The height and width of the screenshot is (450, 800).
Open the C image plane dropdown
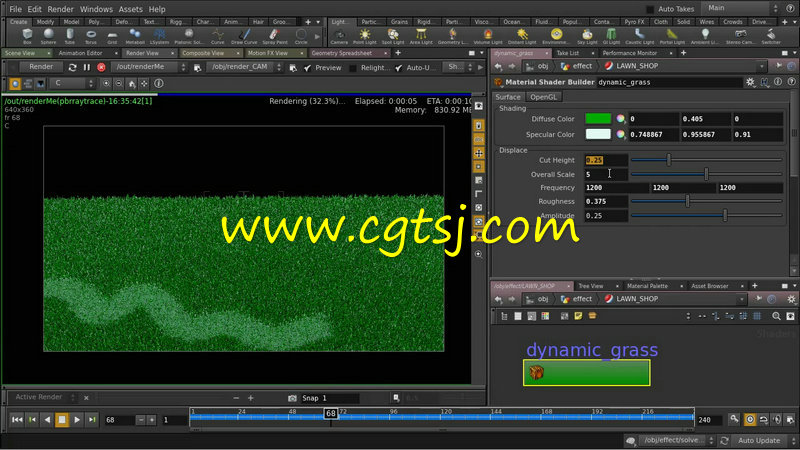tap(71, 83)
